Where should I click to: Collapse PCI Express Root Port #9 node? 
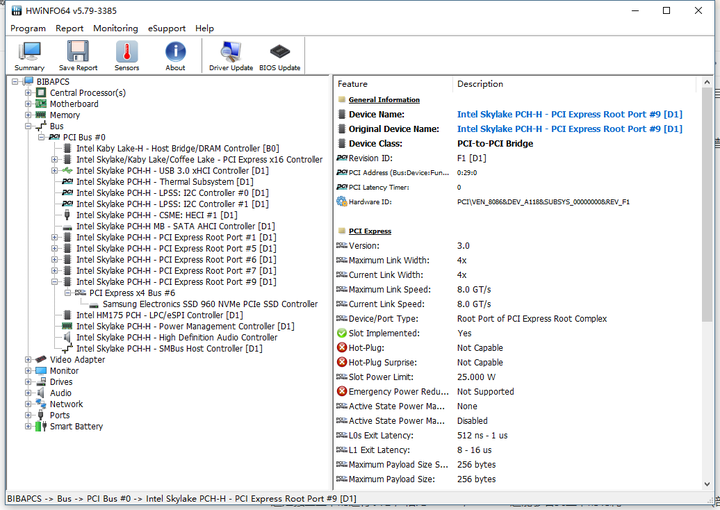[x=55, y=282]
